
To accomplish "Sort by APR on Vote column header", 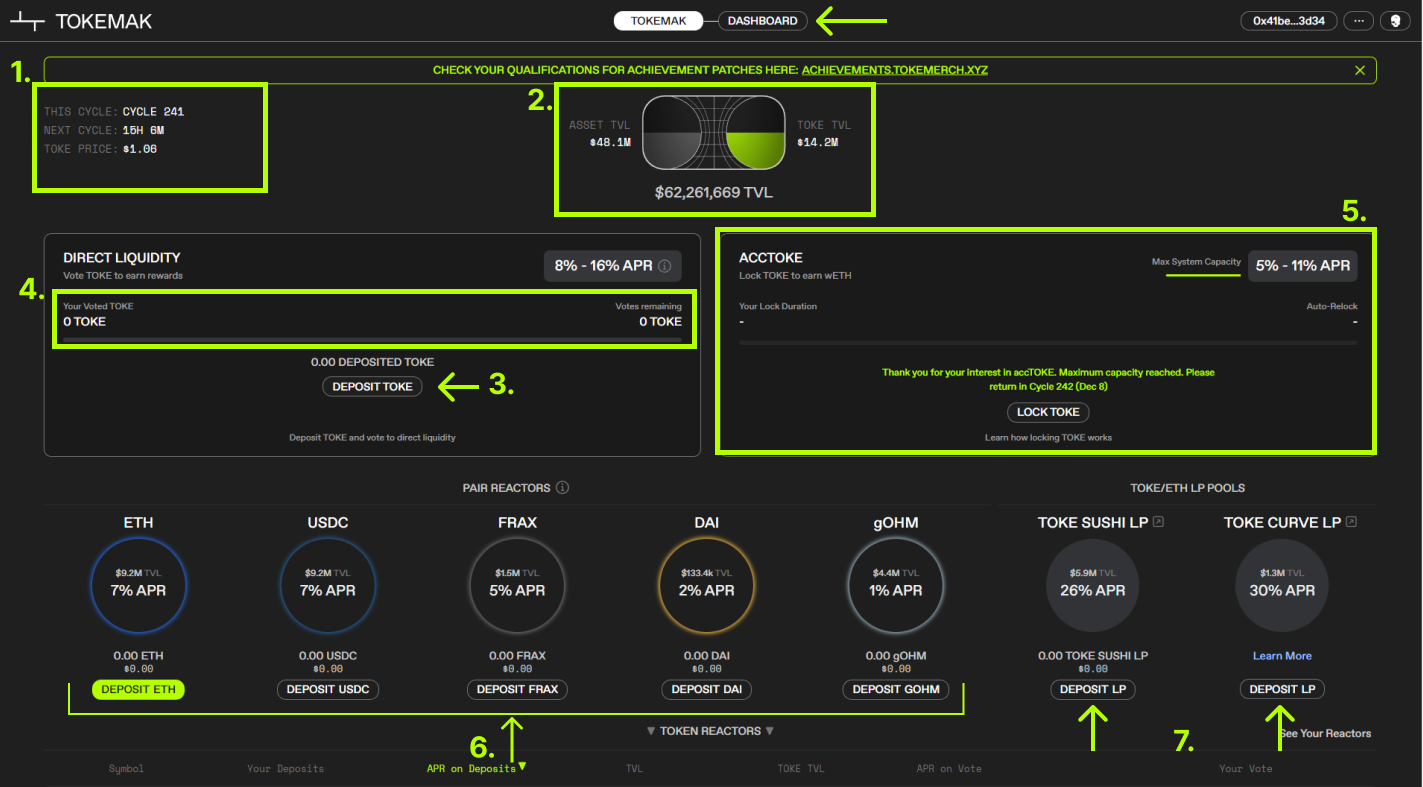I will pyautogui.click(x=949, y=768).
